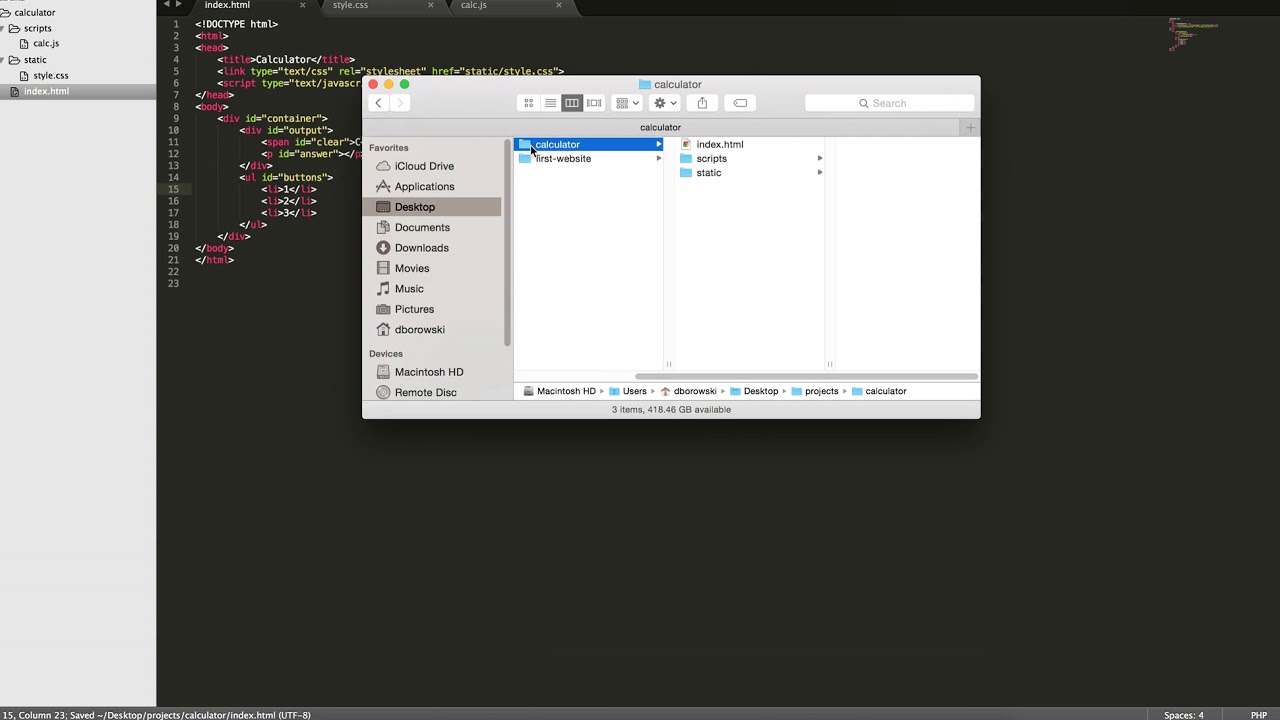This screenshot has width=1280, height=720.
Task: Add a new Finder tab with plus button
Action: pyautogui.click(x=970, y=127)
